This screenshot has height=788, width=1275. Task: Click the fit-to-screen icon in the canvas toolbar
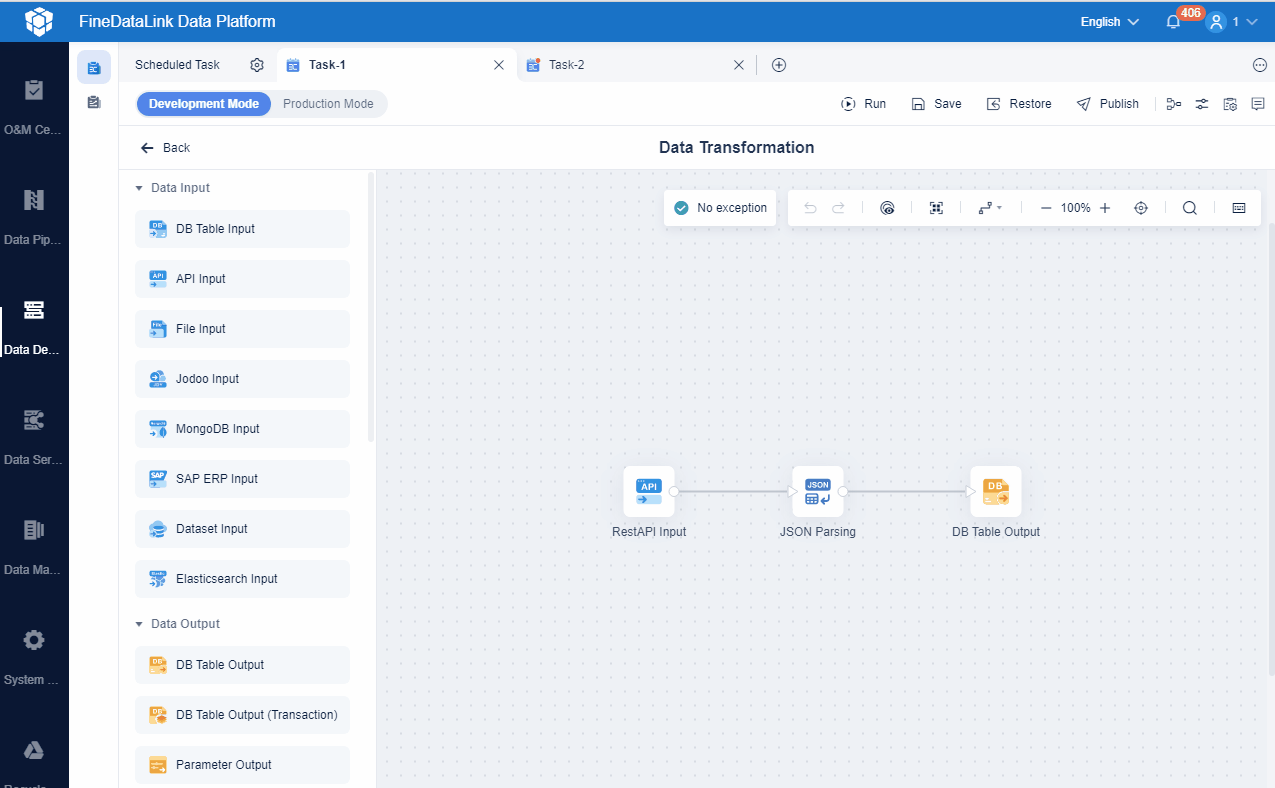point(936,207)
